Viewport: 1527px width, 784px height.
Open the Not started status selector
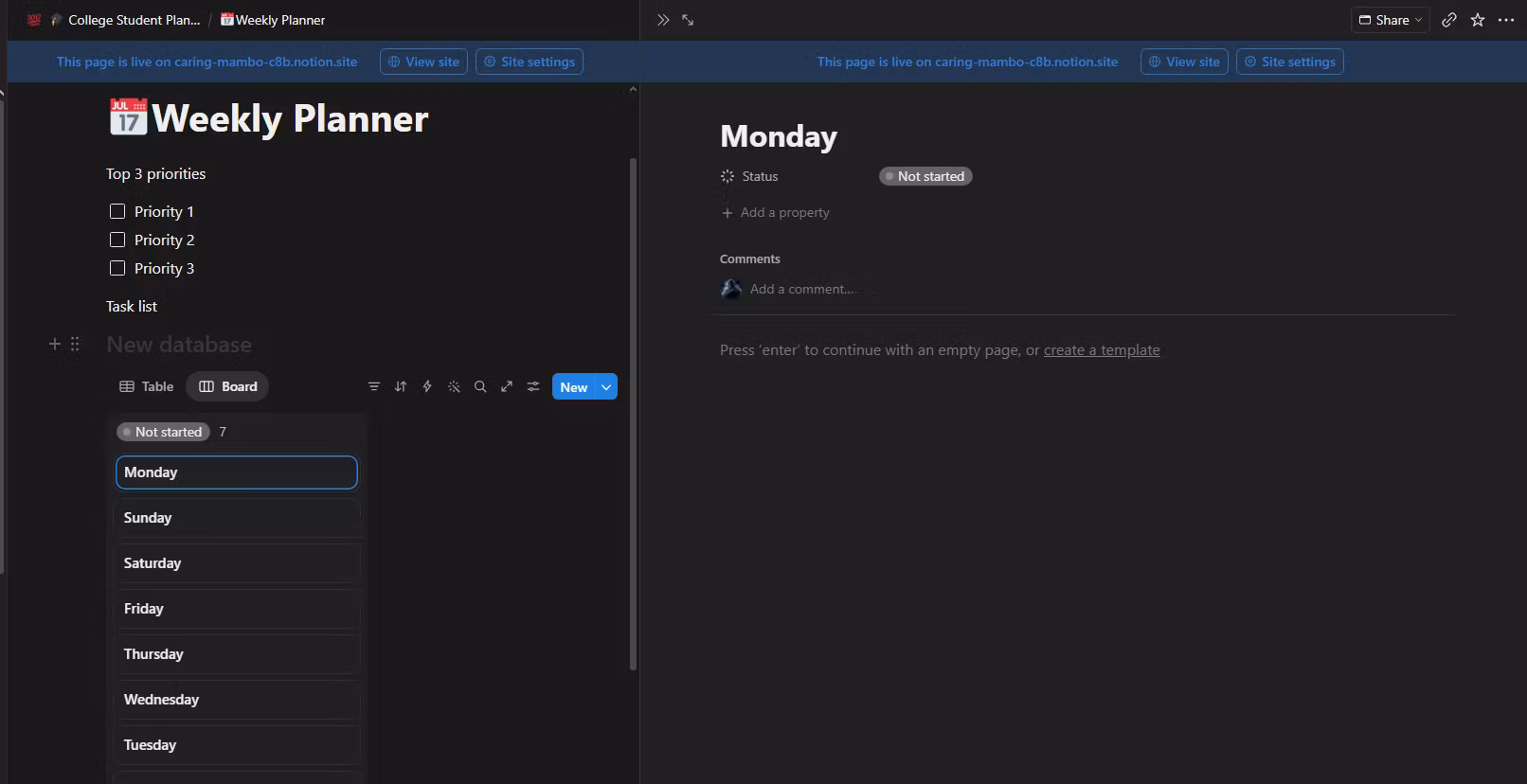pos(925,176)
